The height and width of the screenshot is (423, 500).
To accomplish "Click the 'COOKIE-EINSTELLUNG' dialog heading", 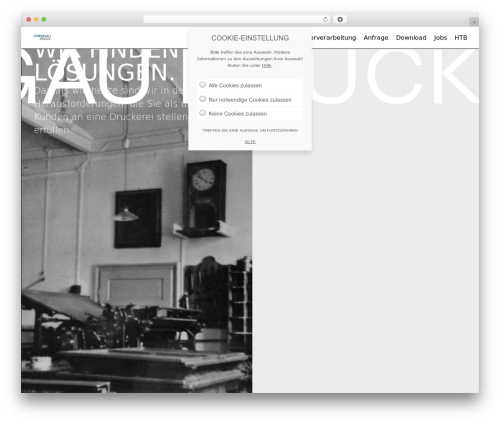I will pyautogui.click(x=250, y=38).
